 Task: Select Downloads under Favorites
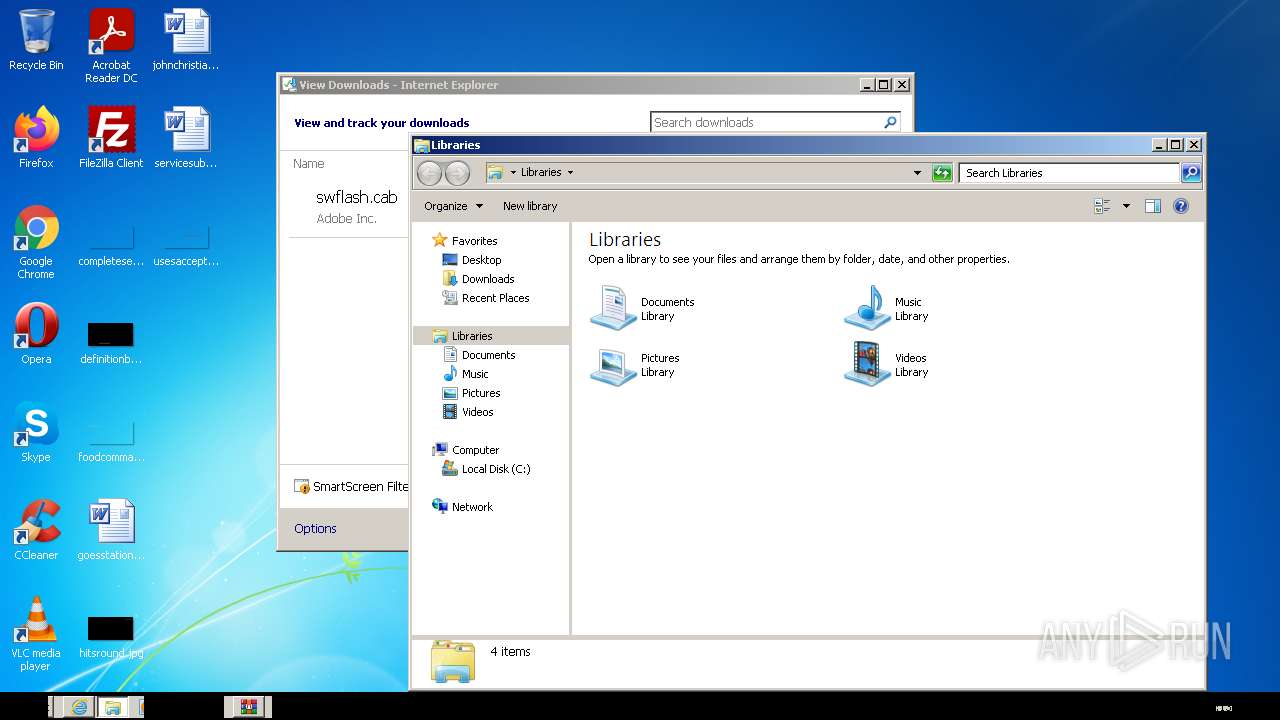coord(488,279)
